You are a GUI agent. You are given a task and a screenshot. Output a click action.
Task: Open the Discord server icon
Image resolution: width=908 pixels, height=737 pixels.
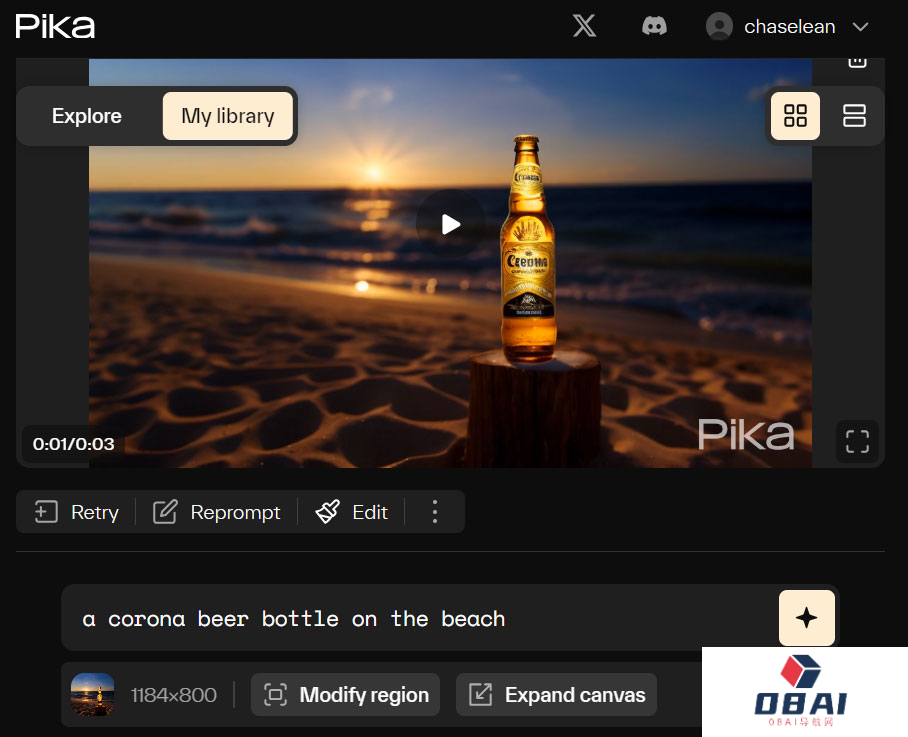pyautogui.click(x=654, y=27)
